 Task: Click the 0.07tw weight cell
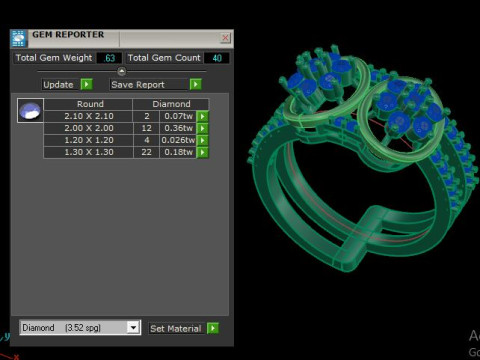[x=178, y=116]
